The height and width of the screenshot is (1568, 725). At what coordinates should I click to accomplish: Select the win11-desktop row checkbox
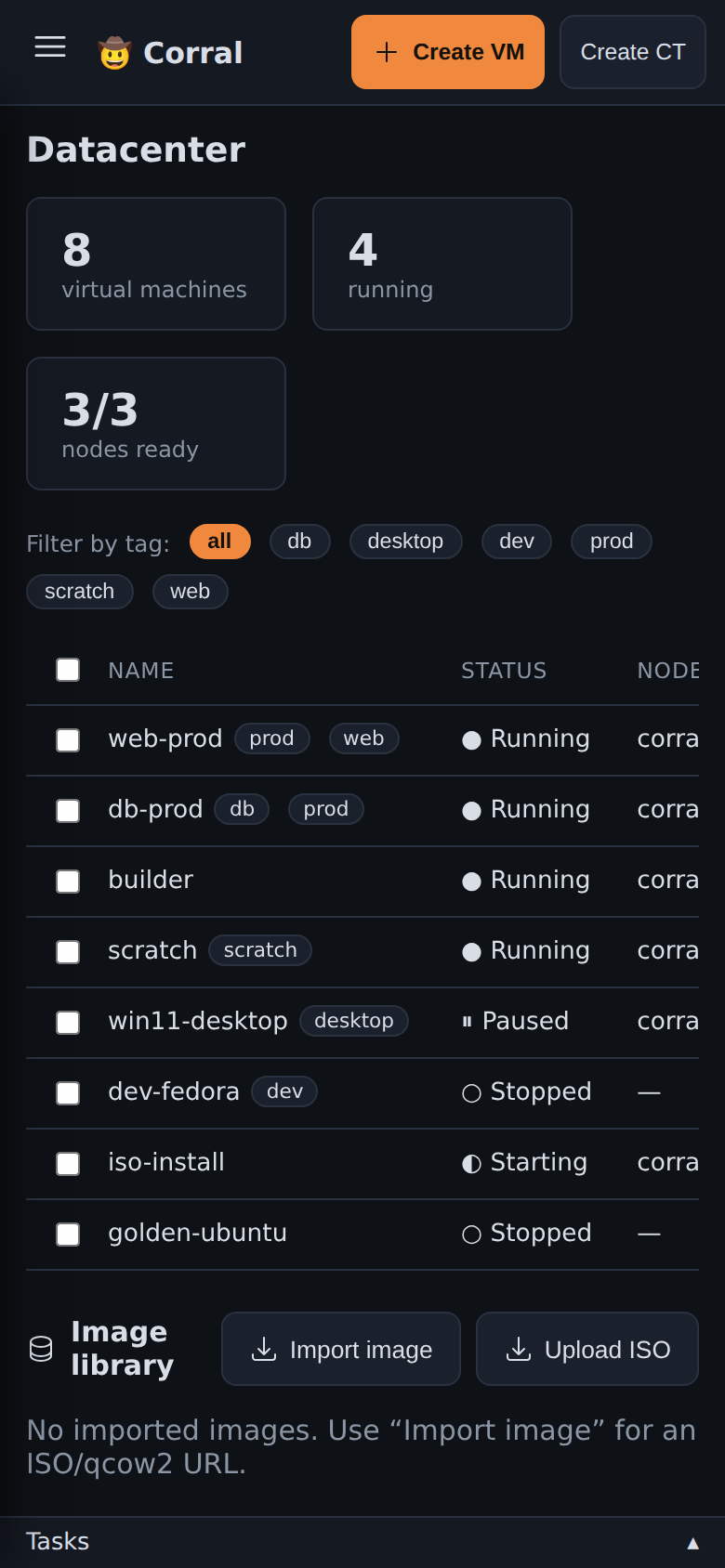pos(68,1023)
